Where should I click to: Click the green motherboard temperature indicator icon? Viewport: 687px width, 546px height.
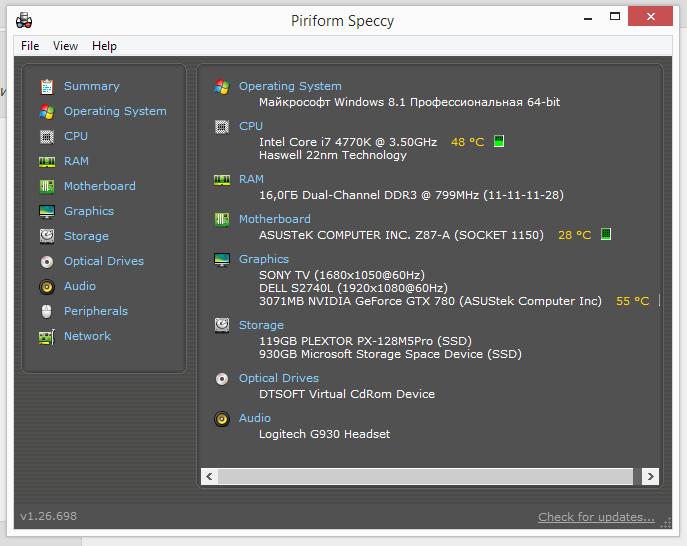pos(606,234)
